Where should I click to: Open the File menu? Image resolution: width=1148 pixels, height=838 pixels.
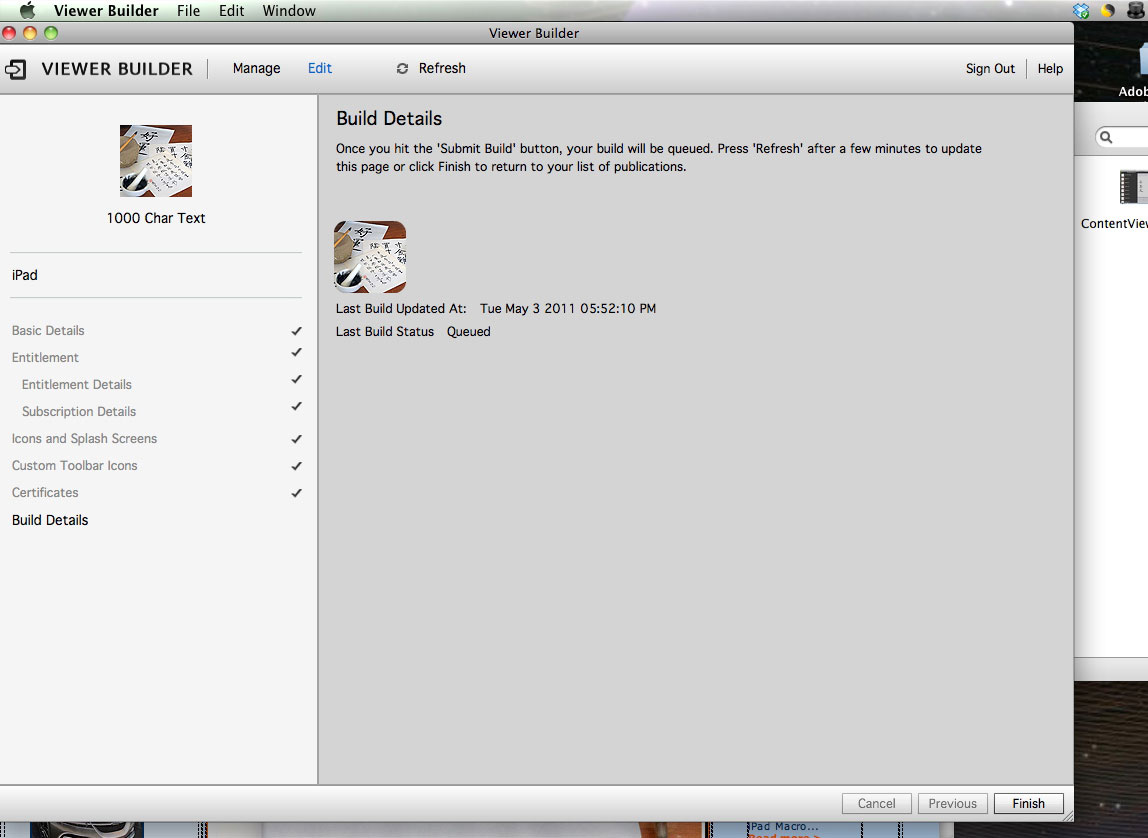[x=188, y=10]
